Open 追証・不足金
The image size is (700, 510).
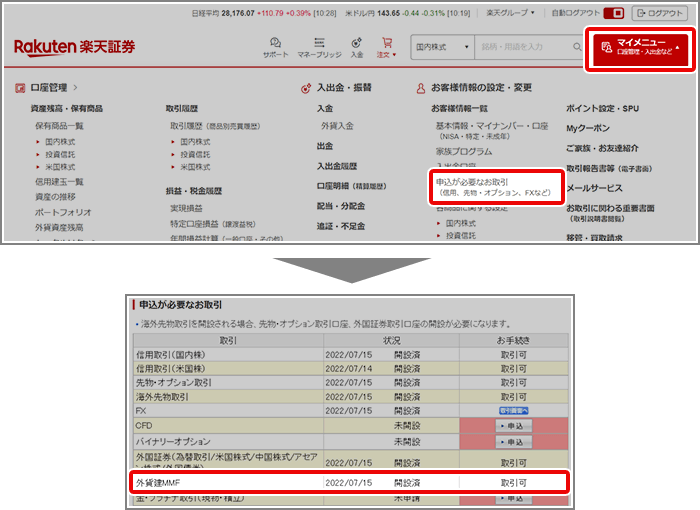[x=341, y=226]
